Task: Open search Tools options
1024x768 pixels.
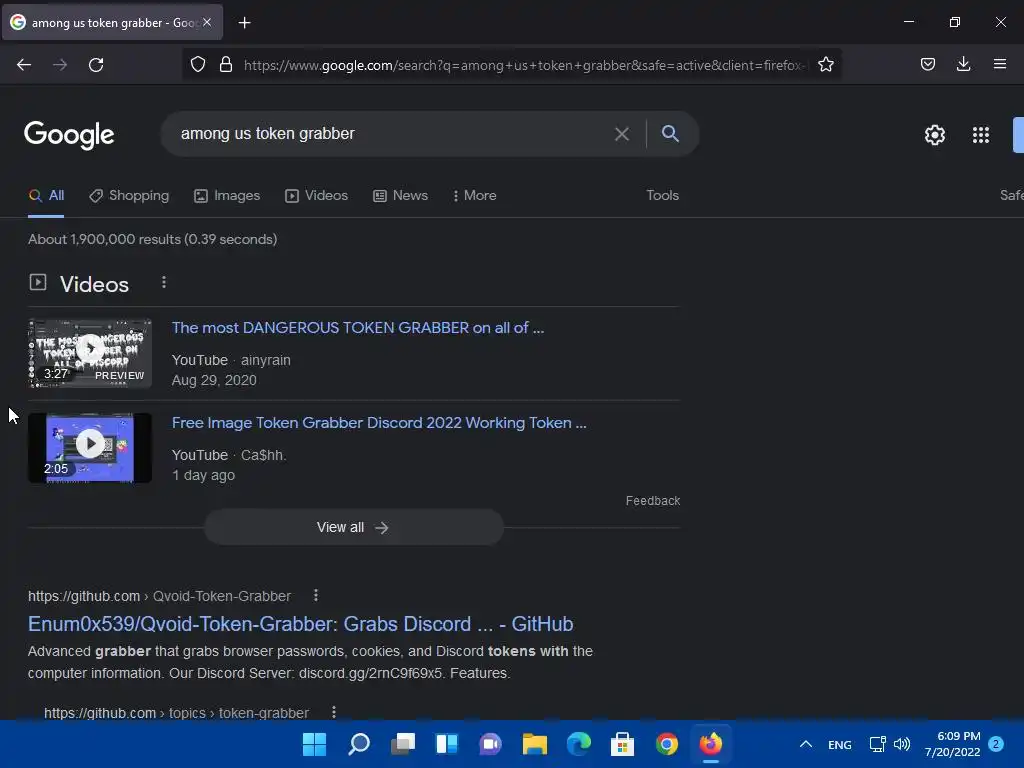Action: 662,195
